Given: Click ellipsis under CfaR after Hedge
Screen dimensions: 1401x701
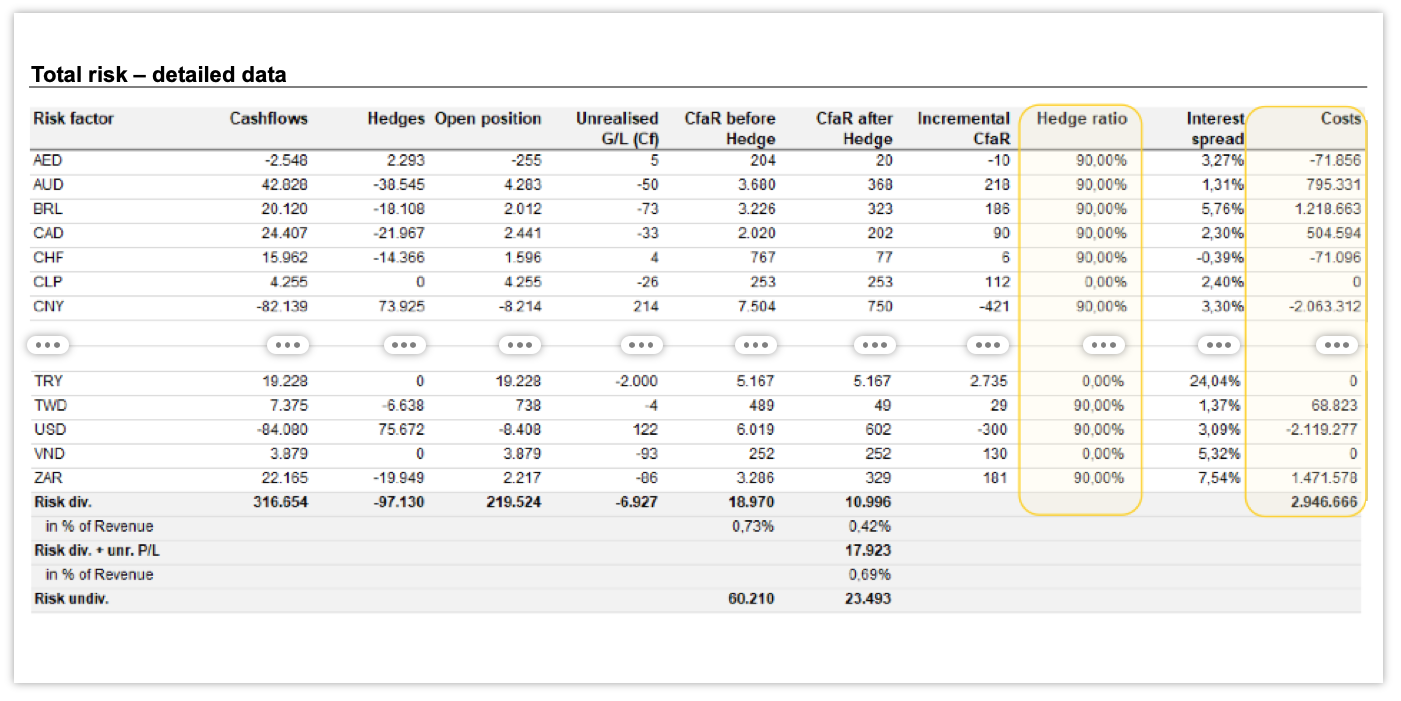Looking at the screenshot, I should click(874, 345).
